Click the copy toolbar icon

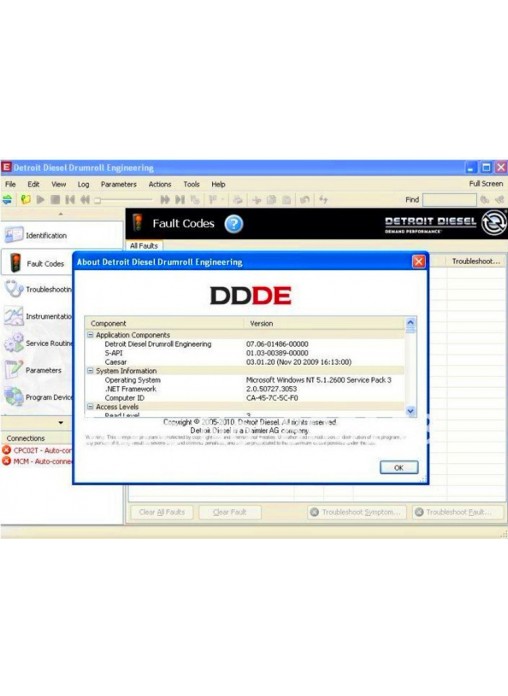271,200
